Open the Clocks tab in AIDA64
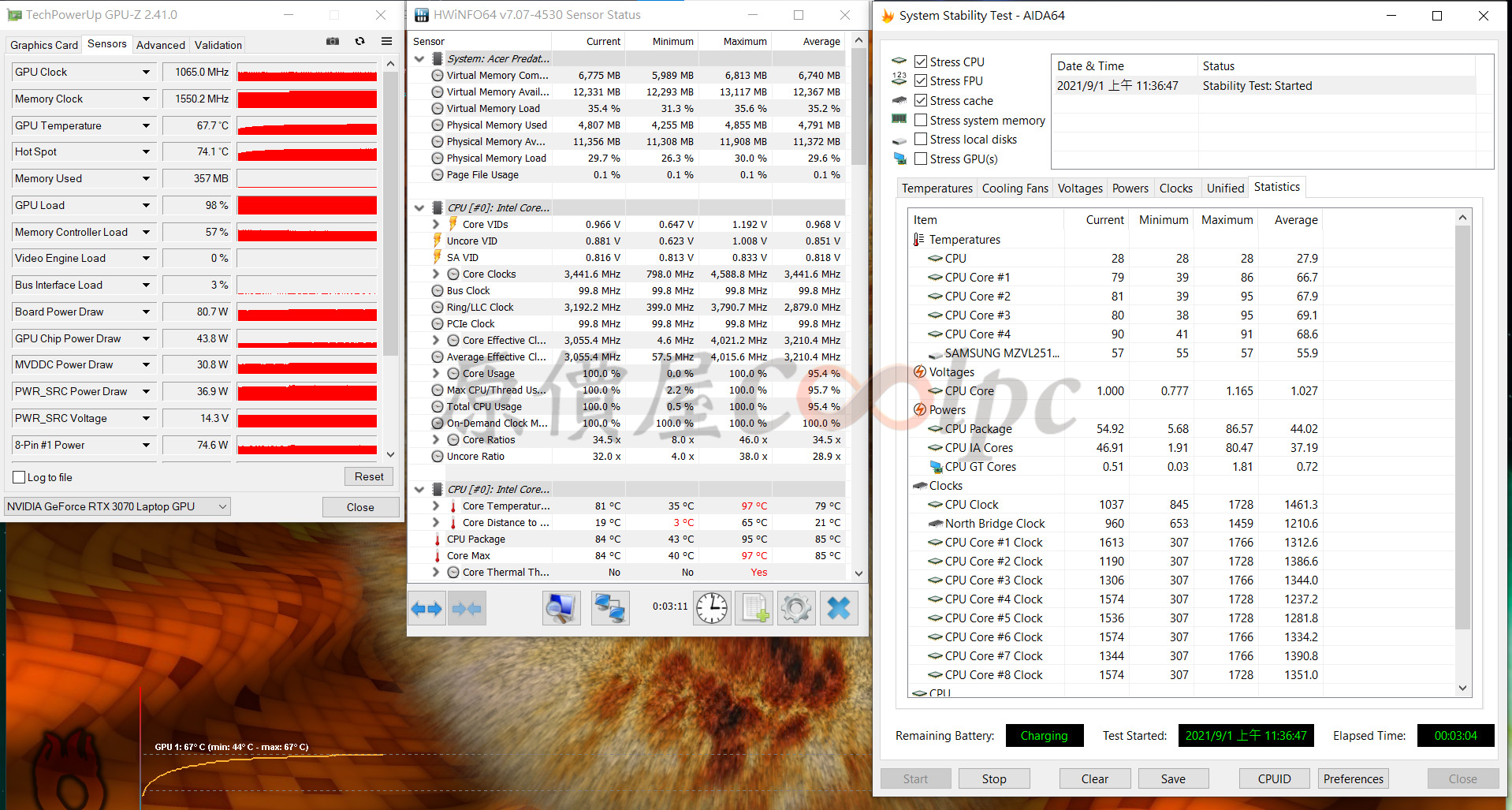Viewport: 1512px width, 810px height. point(1176,188)
